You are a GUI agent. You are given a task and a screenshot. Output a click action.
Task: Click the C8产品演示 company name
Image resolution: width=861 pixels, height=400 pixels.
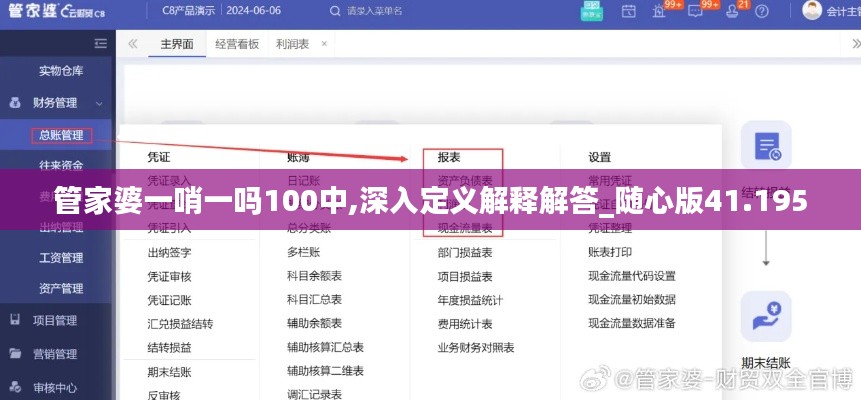tap(188, 10)
